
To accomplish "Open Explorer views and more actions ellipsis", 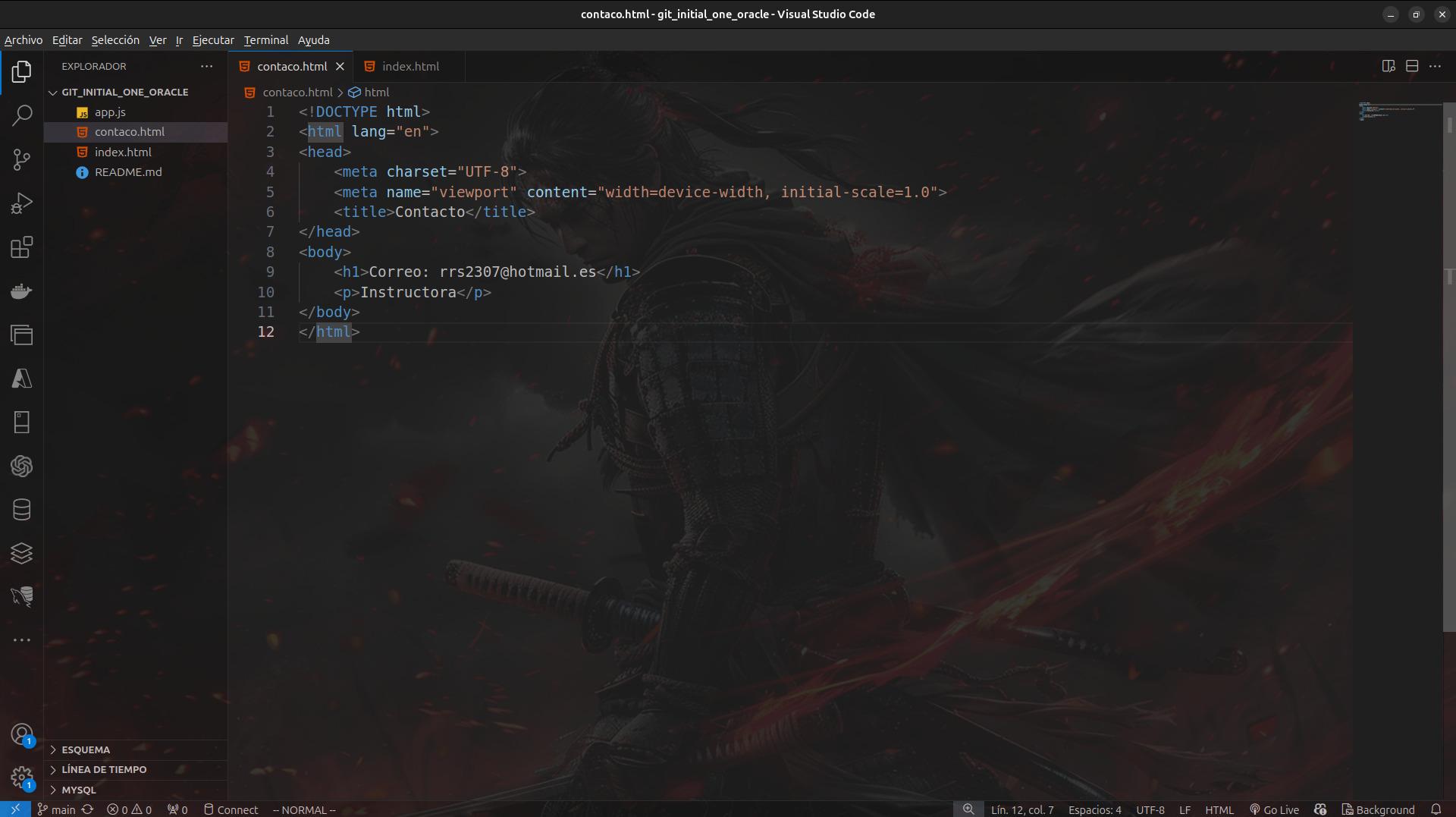I will point(206,66).
